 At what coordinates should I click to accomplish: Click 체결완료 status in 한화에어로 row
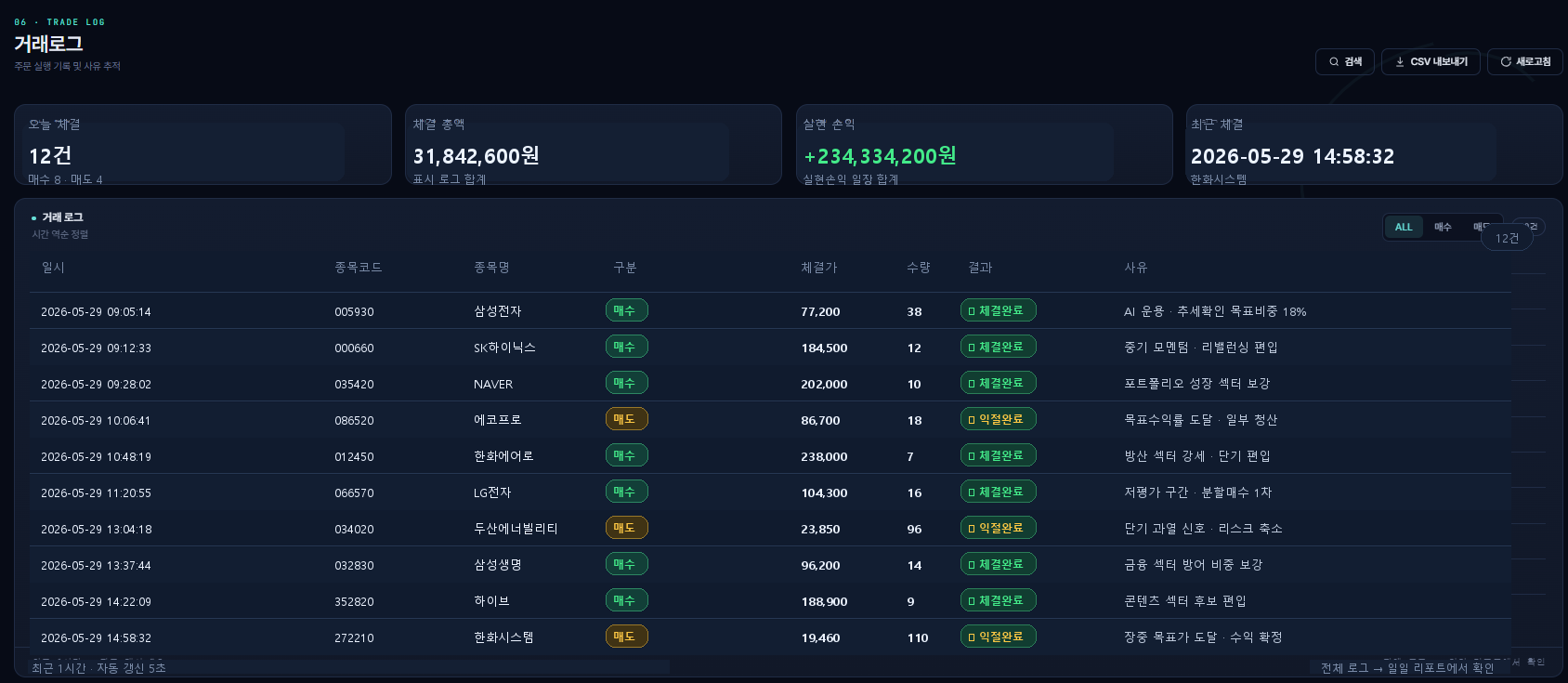click(x=999, y=455)
